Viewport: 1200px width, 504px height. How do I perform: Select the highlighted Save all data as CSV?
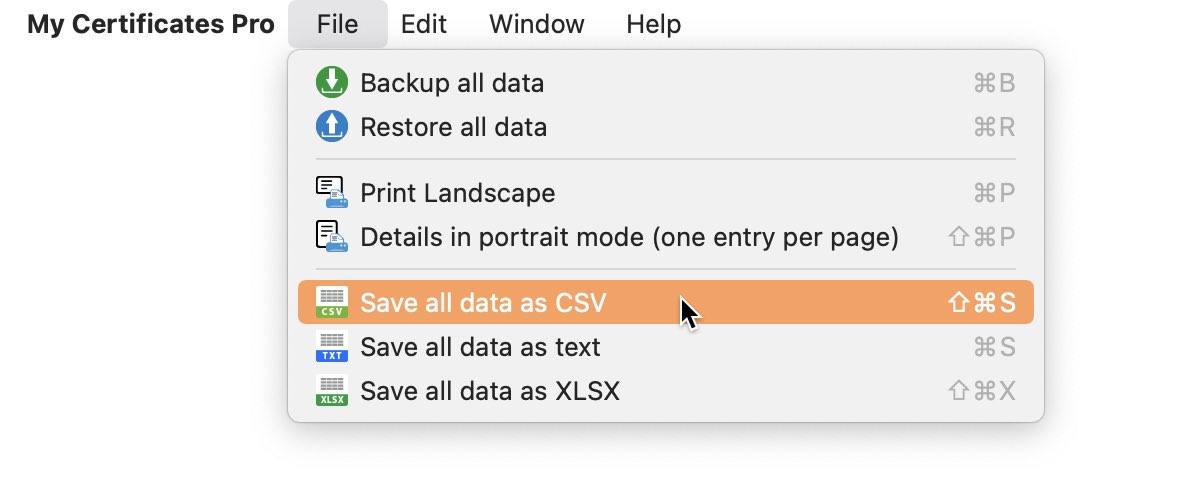[483, 302]
